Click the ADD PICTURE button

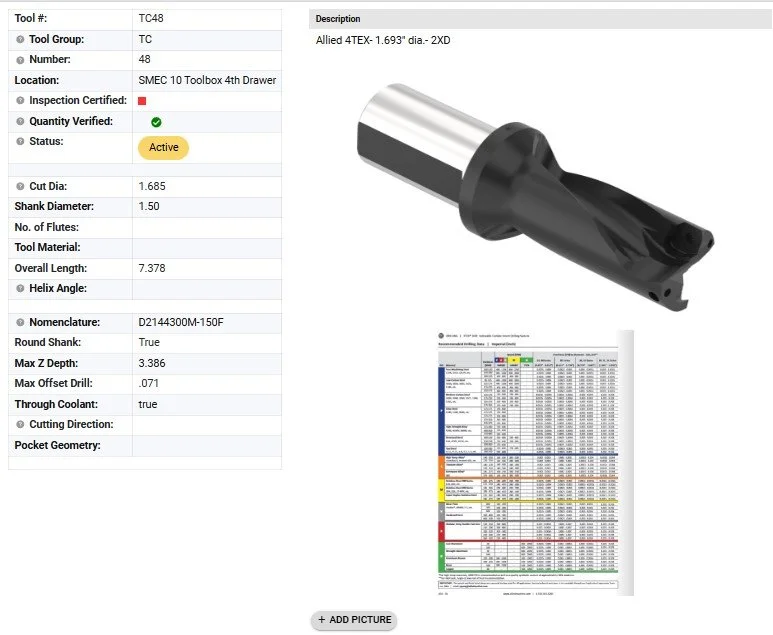(354, 620)
